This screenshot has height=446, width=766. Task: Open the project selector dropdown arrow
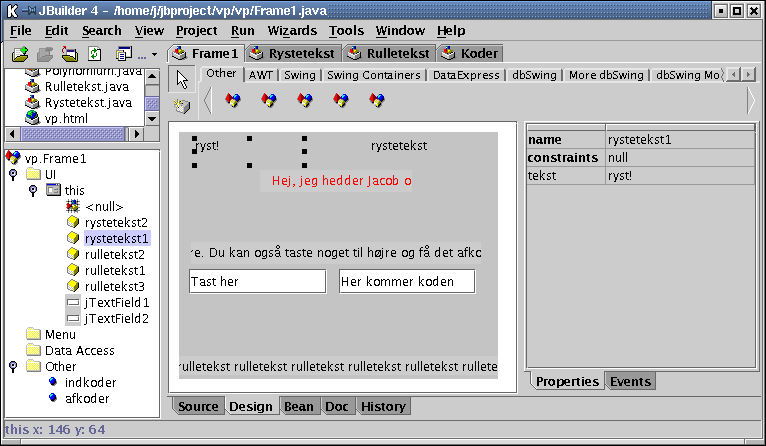point(154,55)
